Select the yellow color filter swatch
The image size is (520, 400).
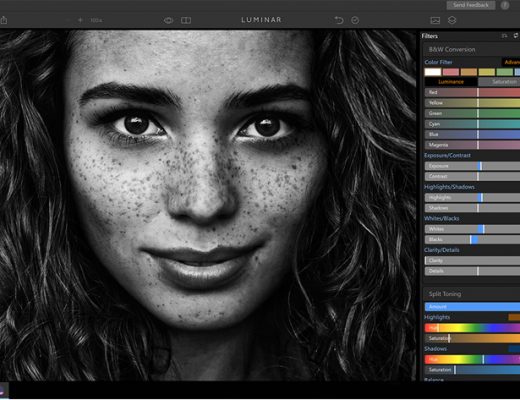tap(487, 72)
